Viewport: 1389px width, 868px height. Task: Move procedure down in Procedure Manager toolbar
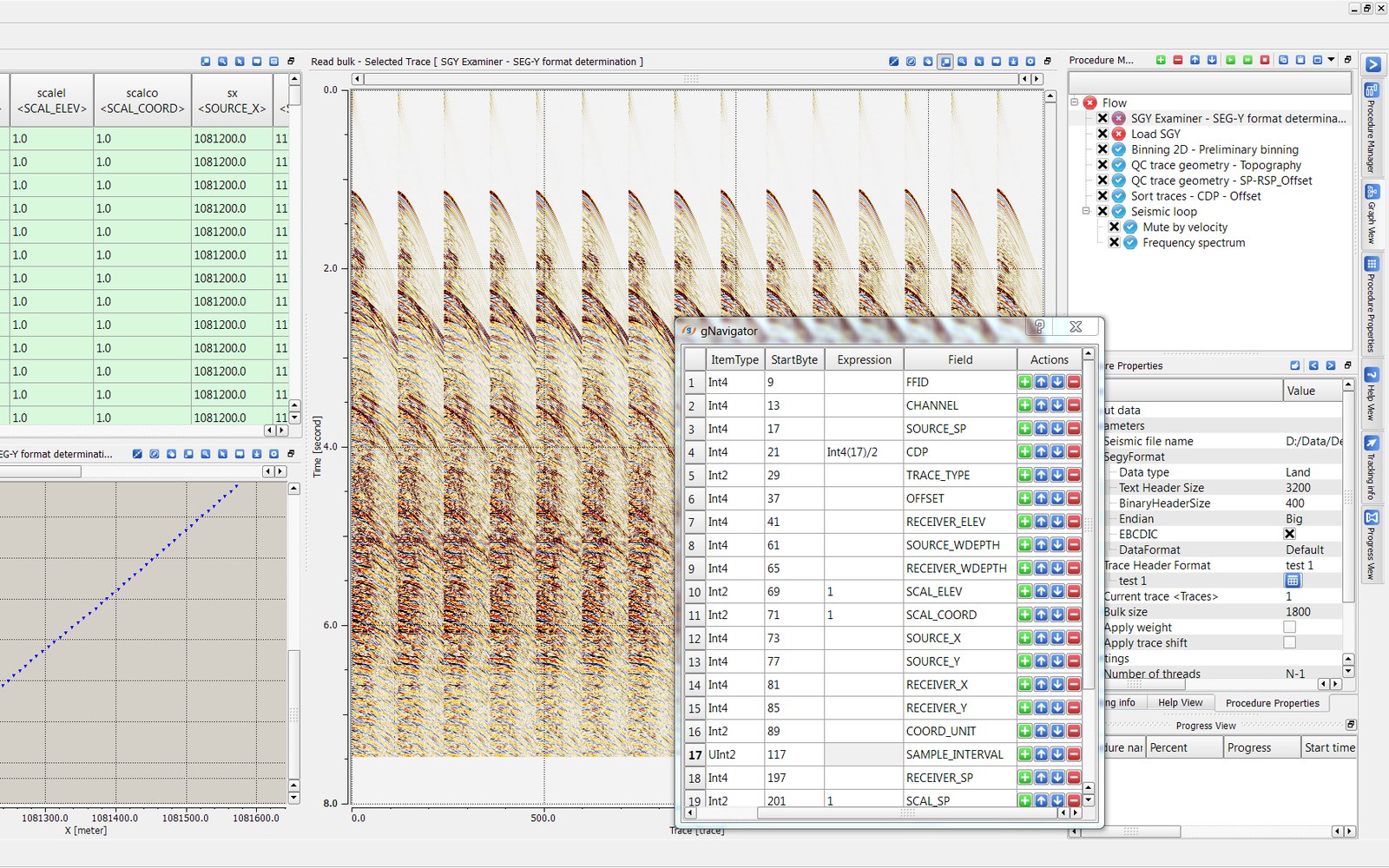coord(1213,60)
